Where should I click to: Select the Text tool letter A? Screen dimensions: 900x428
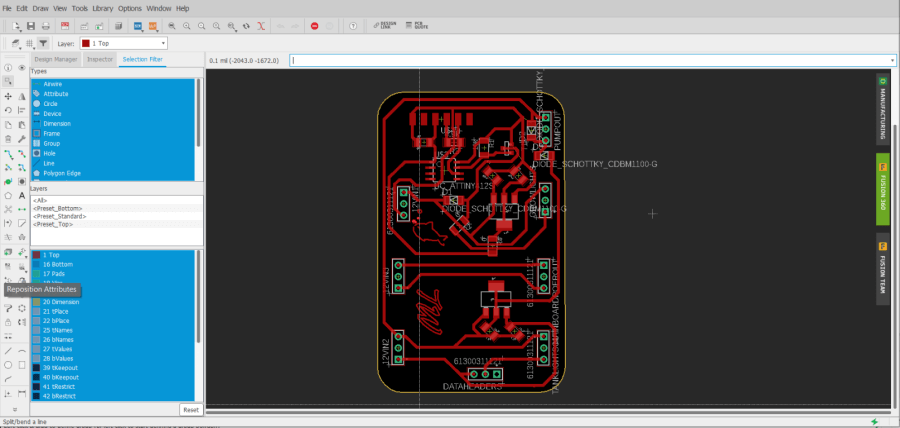(x=22, y=196)
